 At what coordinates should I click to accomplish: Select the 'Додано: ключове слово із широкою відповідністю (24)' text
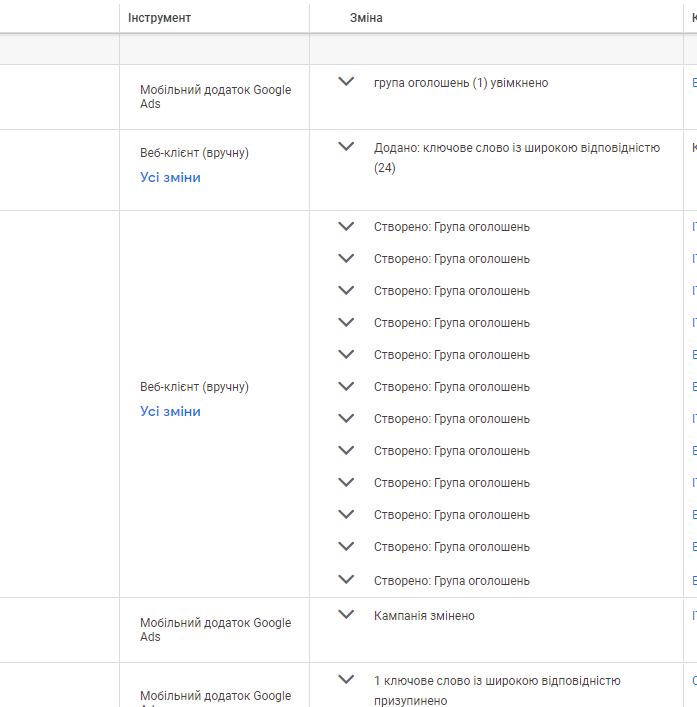[516, 157]
